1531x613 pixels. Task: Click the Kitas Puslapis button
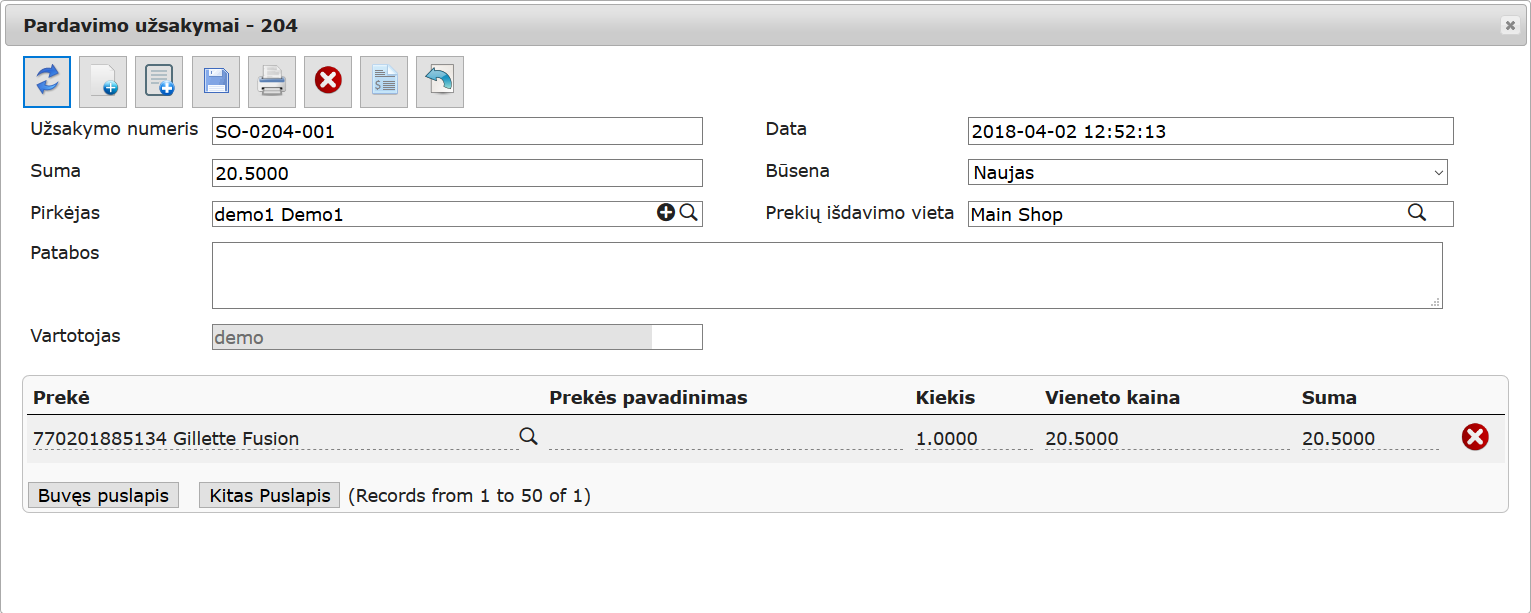(270, 495)
